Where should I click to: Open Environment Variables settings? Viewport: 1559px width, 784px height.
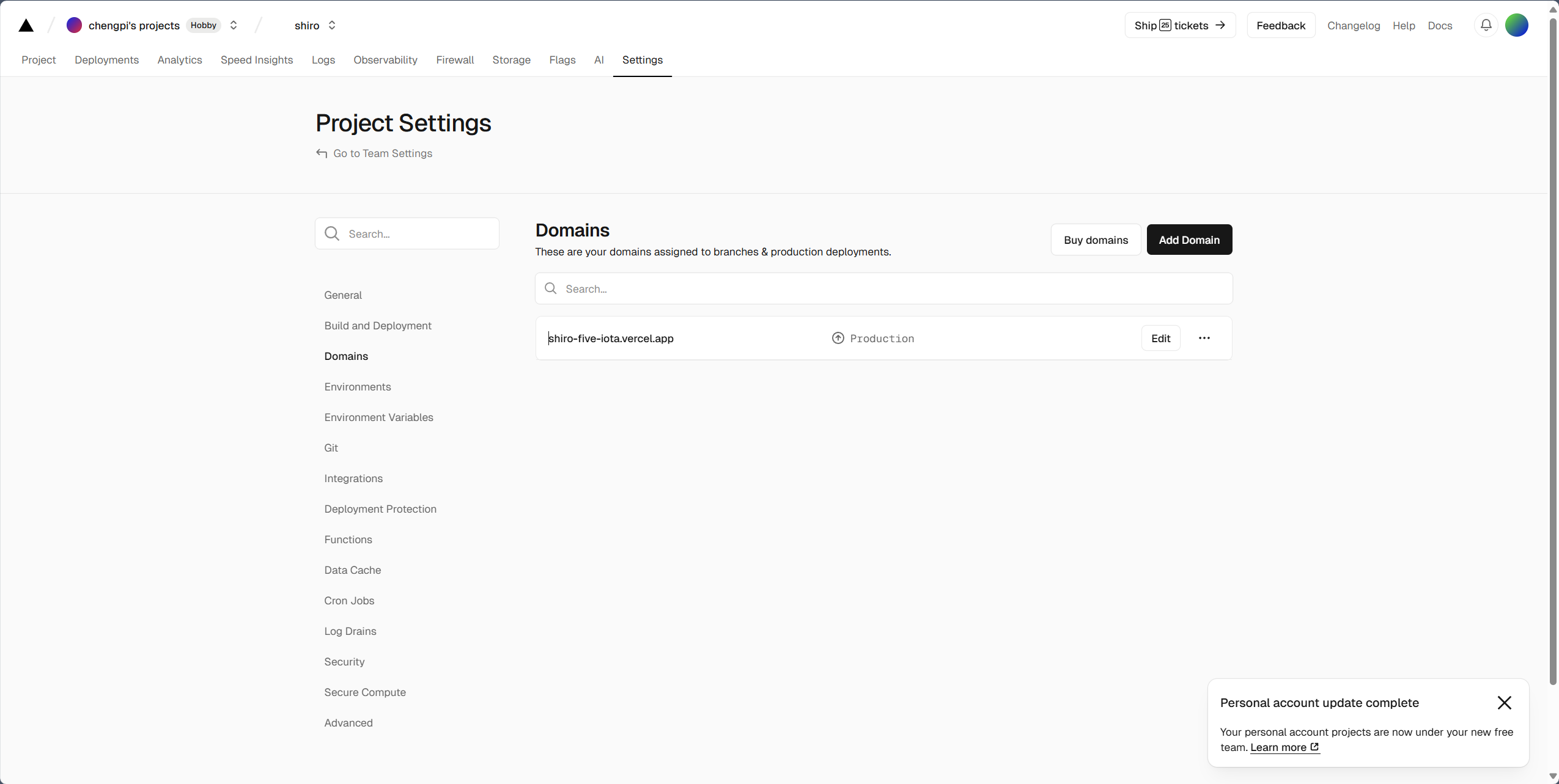(378, 417)
